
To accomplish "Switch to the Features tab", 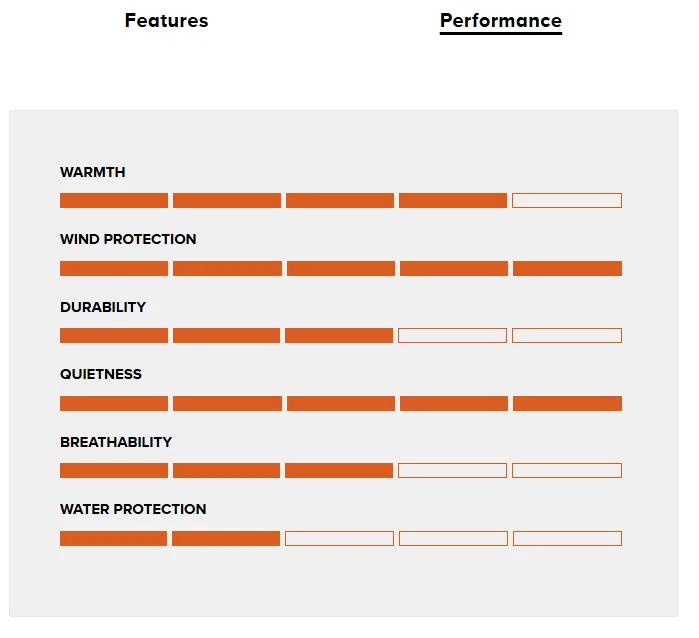I will coord(166,21).
